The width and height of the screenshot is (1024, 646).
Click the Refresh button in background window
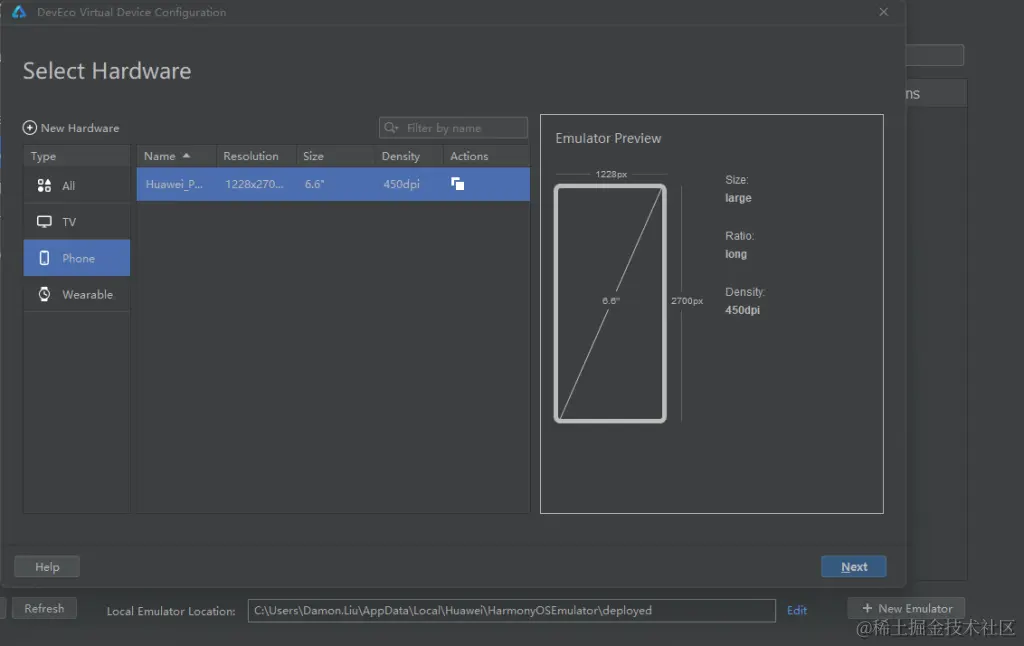point(44,608)
